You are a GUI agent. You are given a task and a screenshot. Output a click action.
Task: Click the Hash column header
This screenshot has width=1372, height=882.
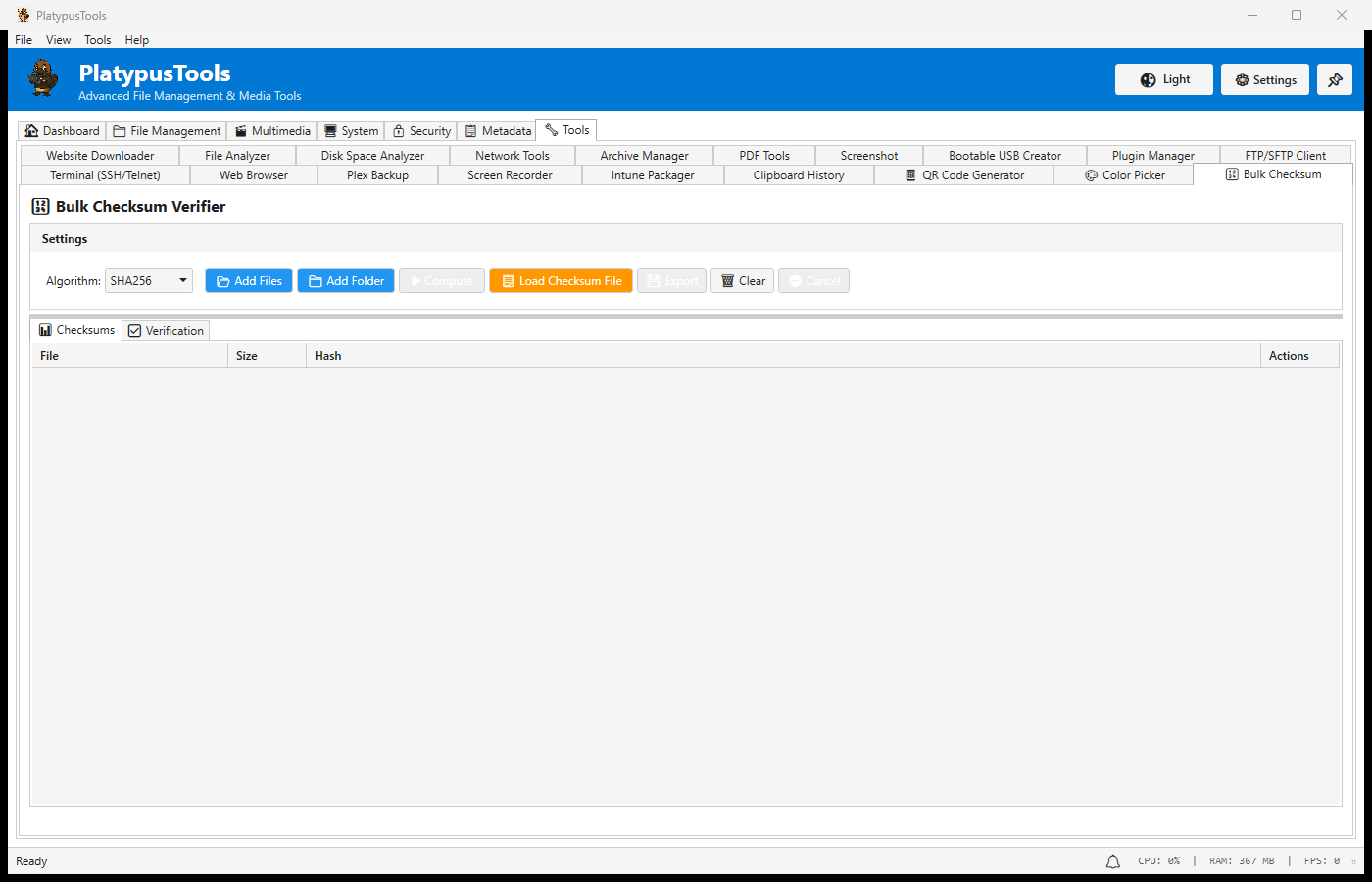pos(327,355)
